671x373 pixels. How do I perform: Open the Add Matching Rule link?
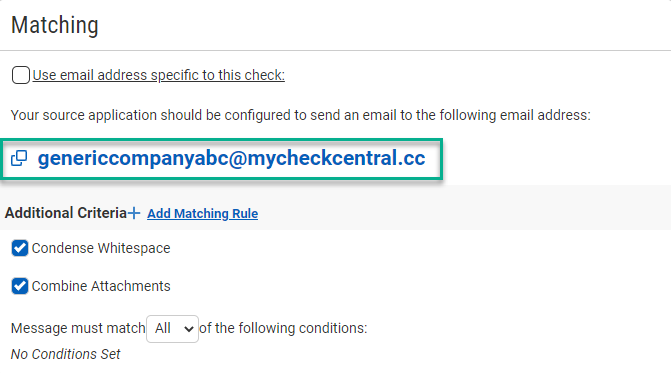tap(202, 213)
